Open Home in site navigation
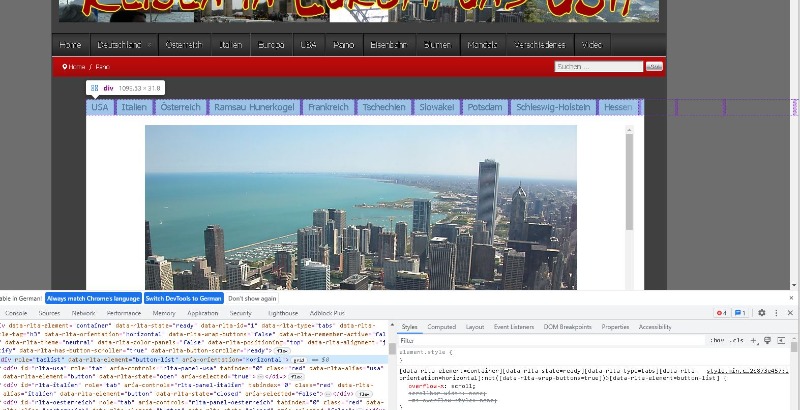This screenshot has width=800, height=410. pos(71,45)
